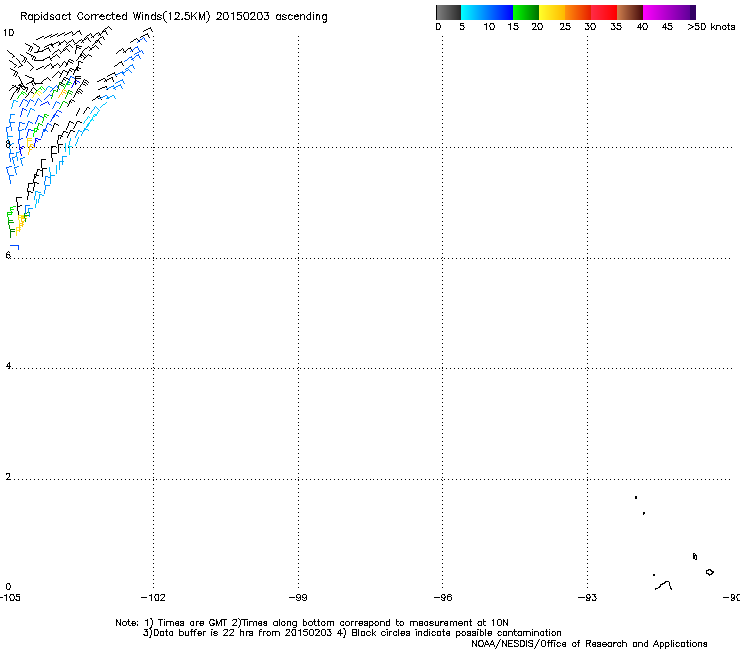Click the diamond-shaped island outline near -90
The image size is (740, 650).
tap(710, 572)
